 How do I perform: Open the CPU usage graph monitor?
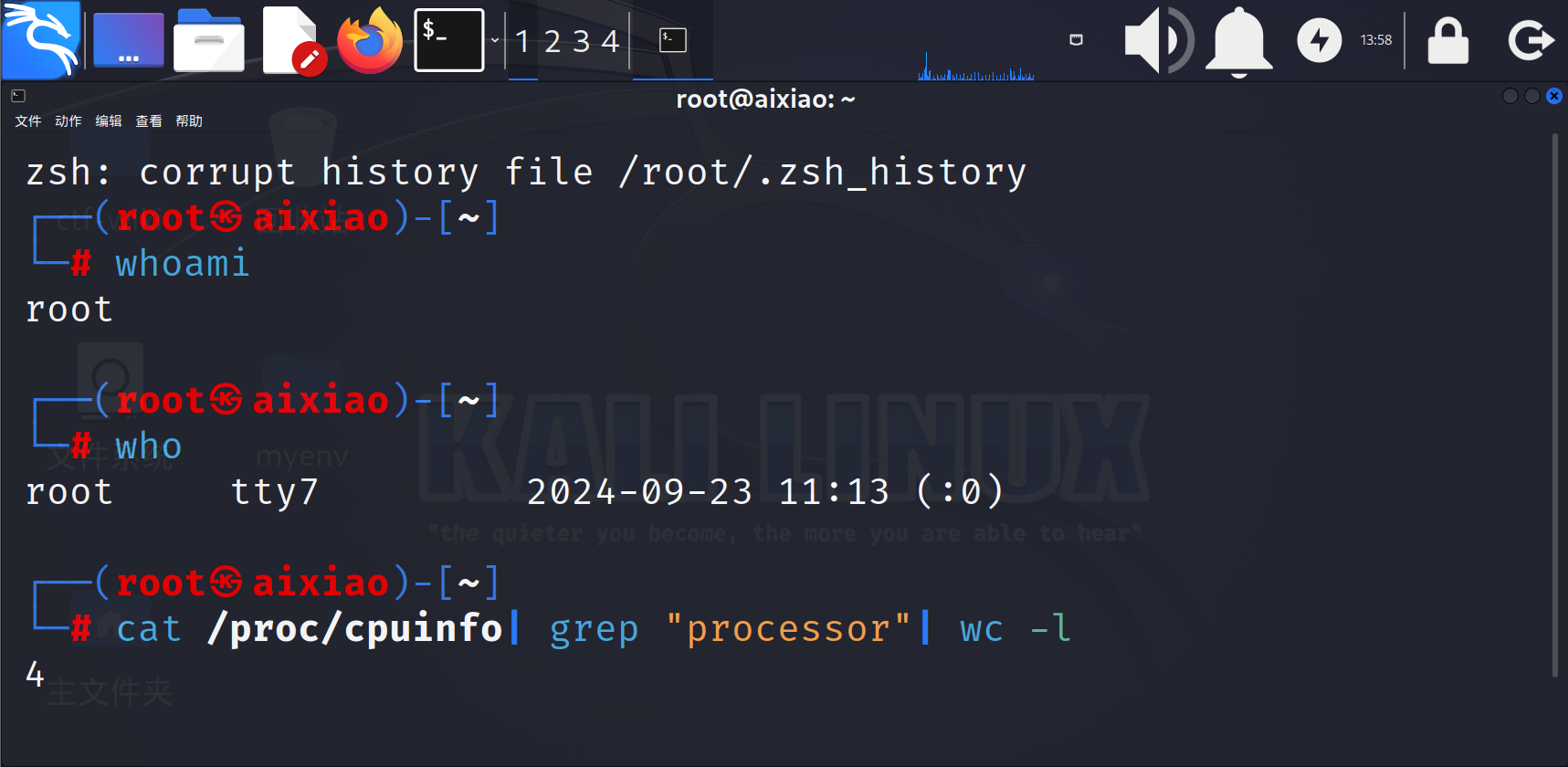(x=975, y=66)
